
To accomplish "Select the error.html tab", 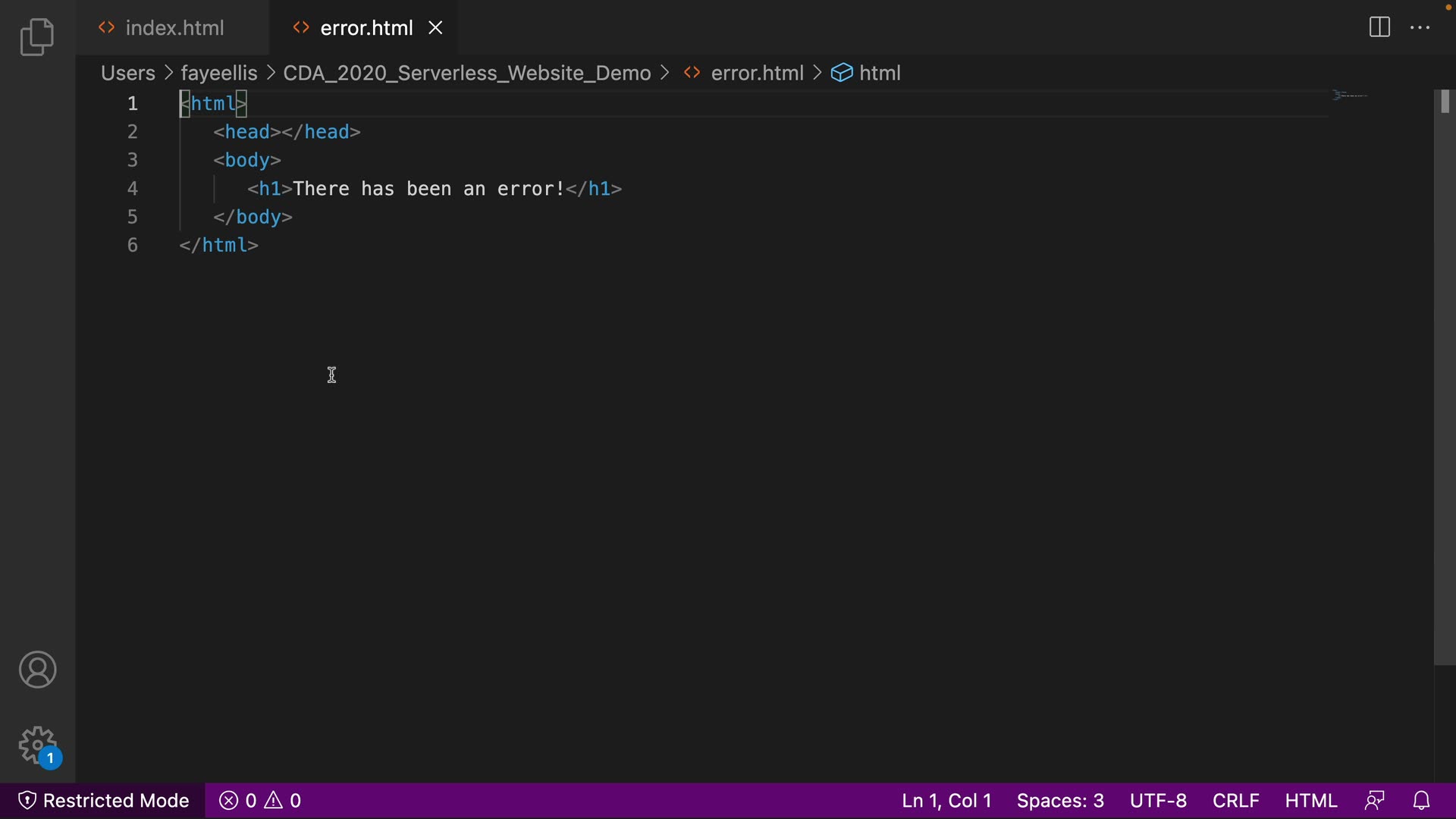I will (366, 28).
